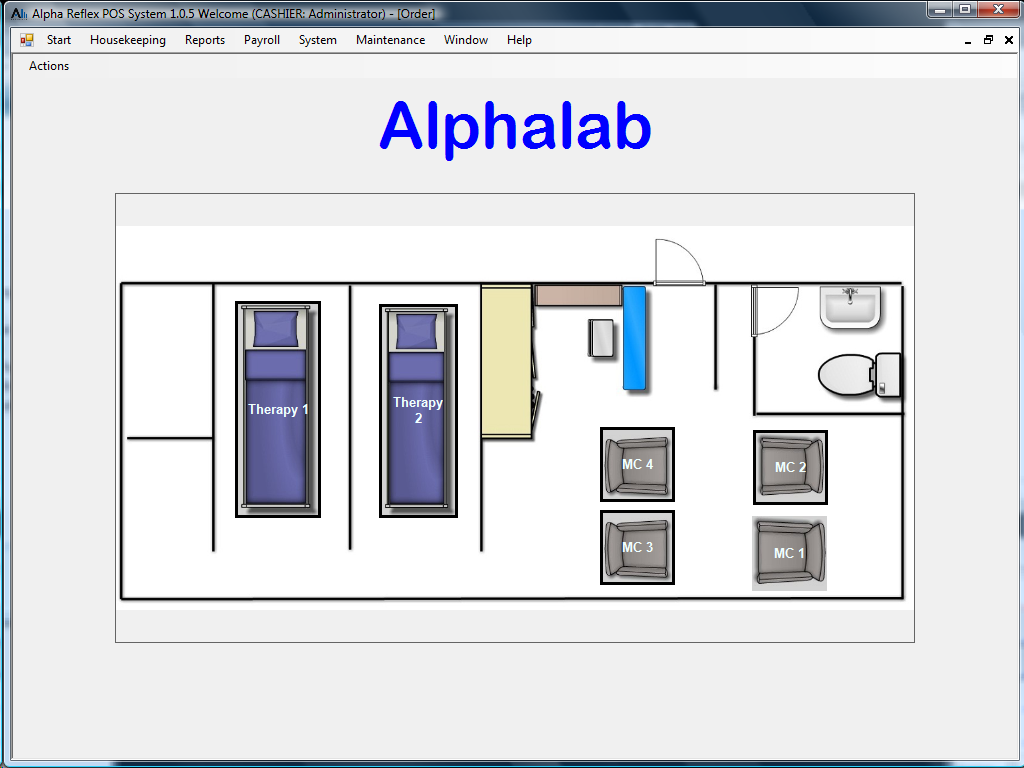This screenshot has width=1024, height=768.
Task: Expand the Payroll menu
Action: 262,40
